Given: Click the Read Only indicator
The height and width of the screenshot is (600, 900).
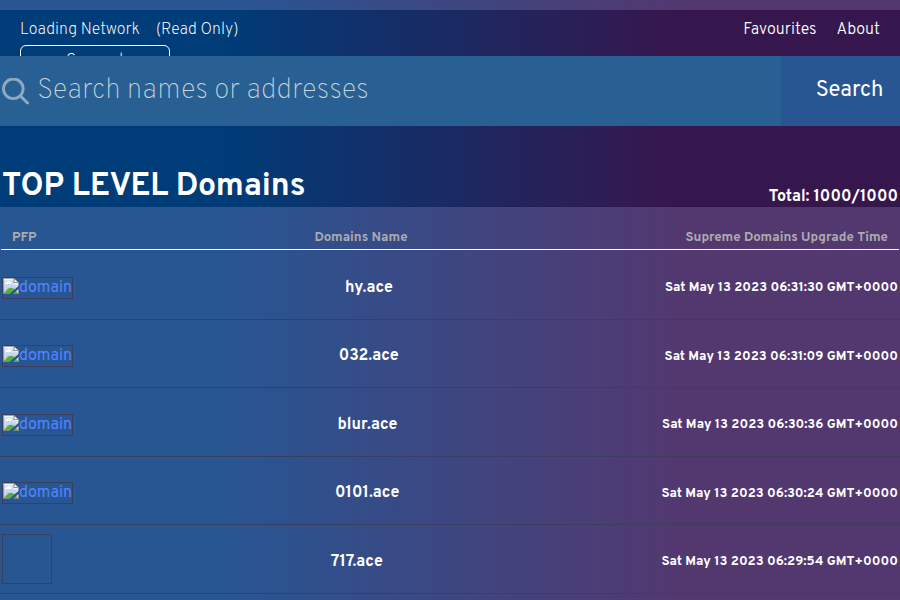Looking at the screenshot, I should coord(197,29).
